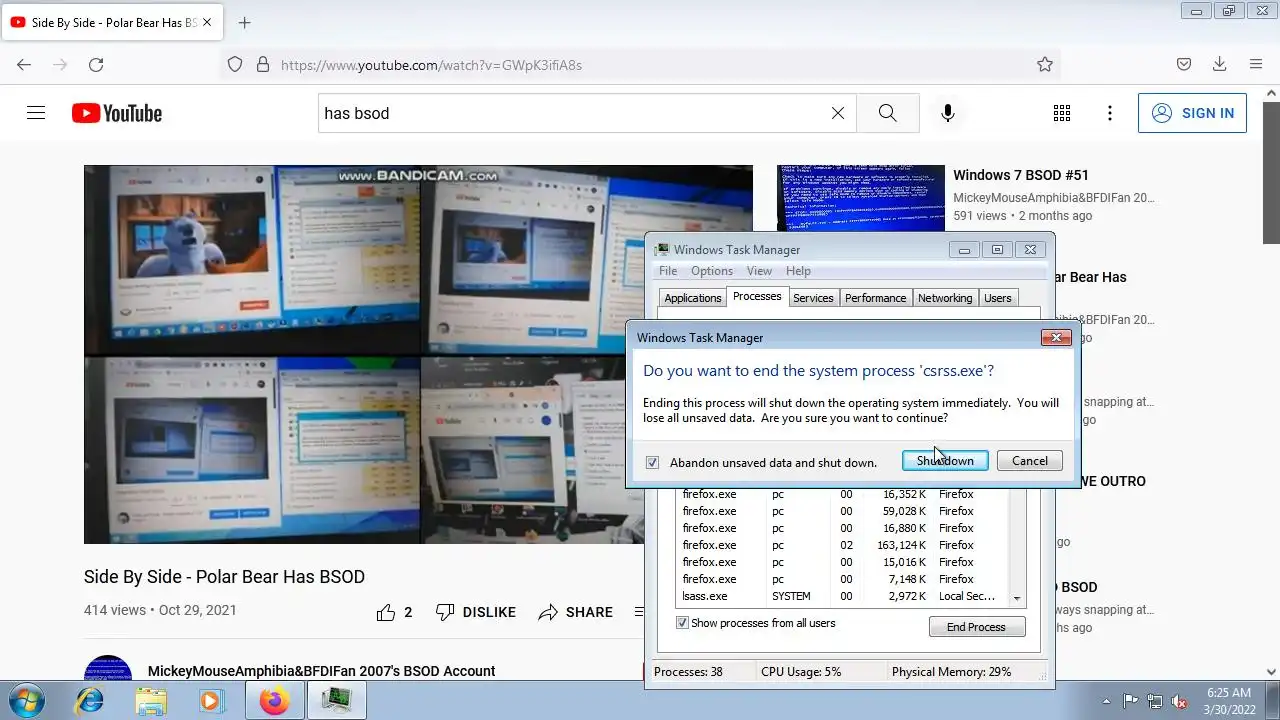
Task: Untick Abandon unsaved data checkbox
Action: pyautogui.click(x=652, y=462)
